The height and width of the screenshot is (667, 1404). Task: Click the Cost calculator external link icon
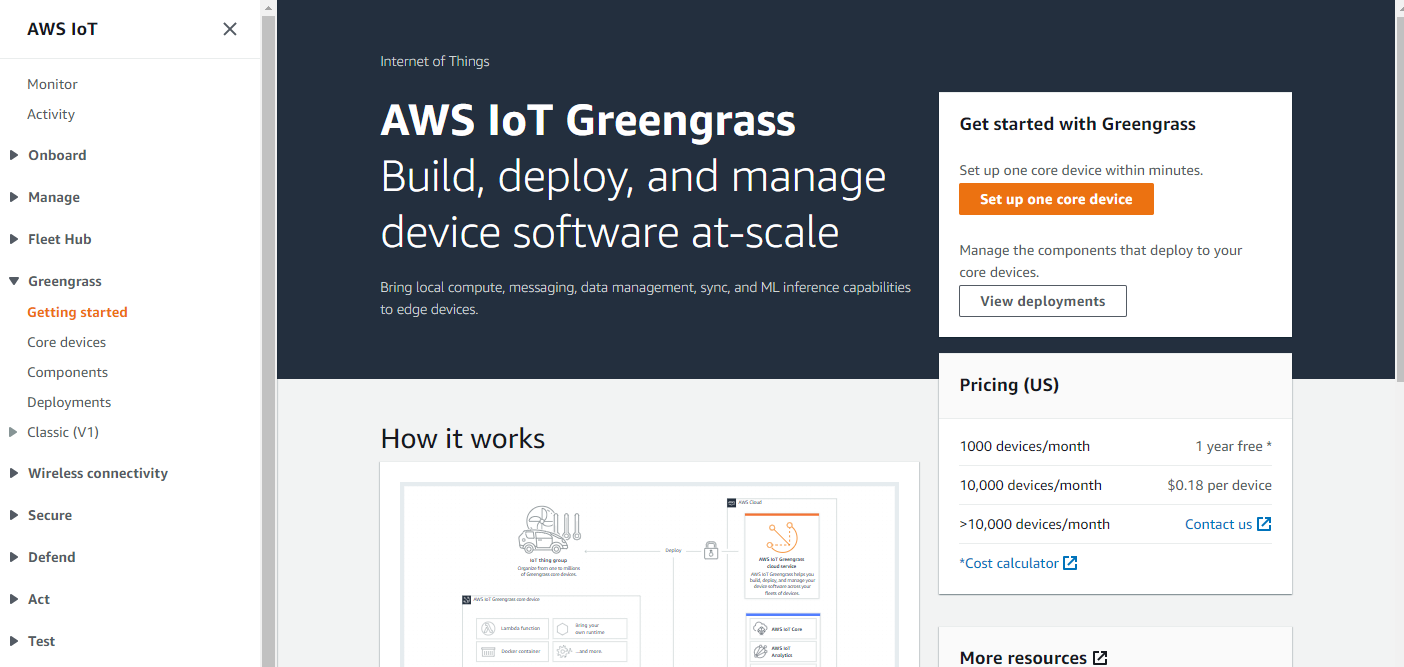(x=1070, y=563)
